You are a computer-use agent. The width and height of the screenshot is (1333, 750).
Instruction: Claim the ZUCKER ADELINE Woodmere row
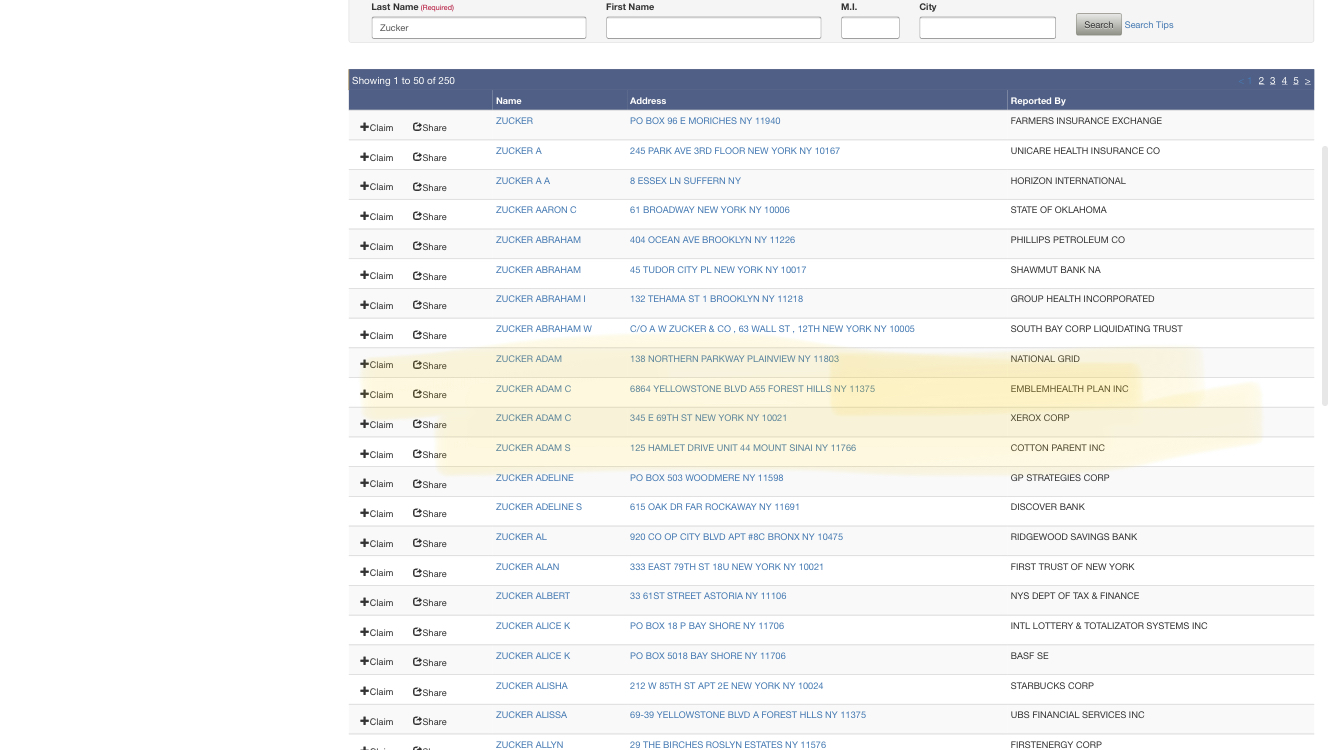[x=377, y=484]
